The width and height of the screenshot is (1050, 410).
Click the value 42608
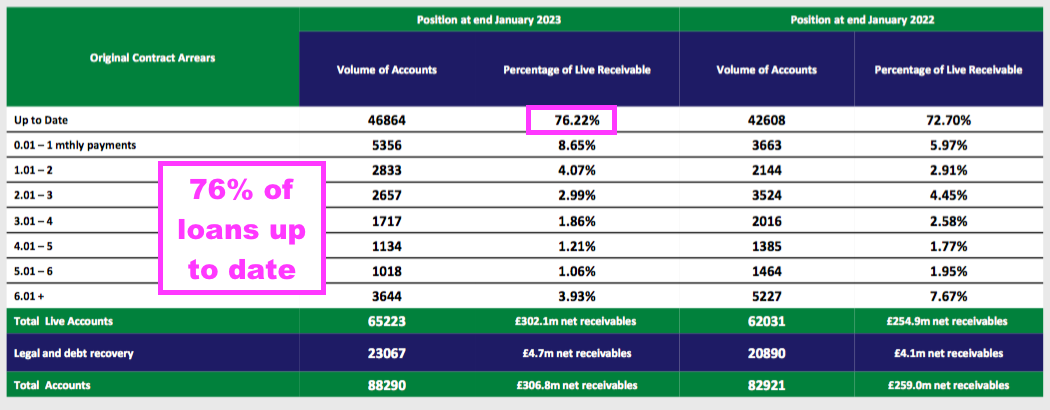pos(767,121)
